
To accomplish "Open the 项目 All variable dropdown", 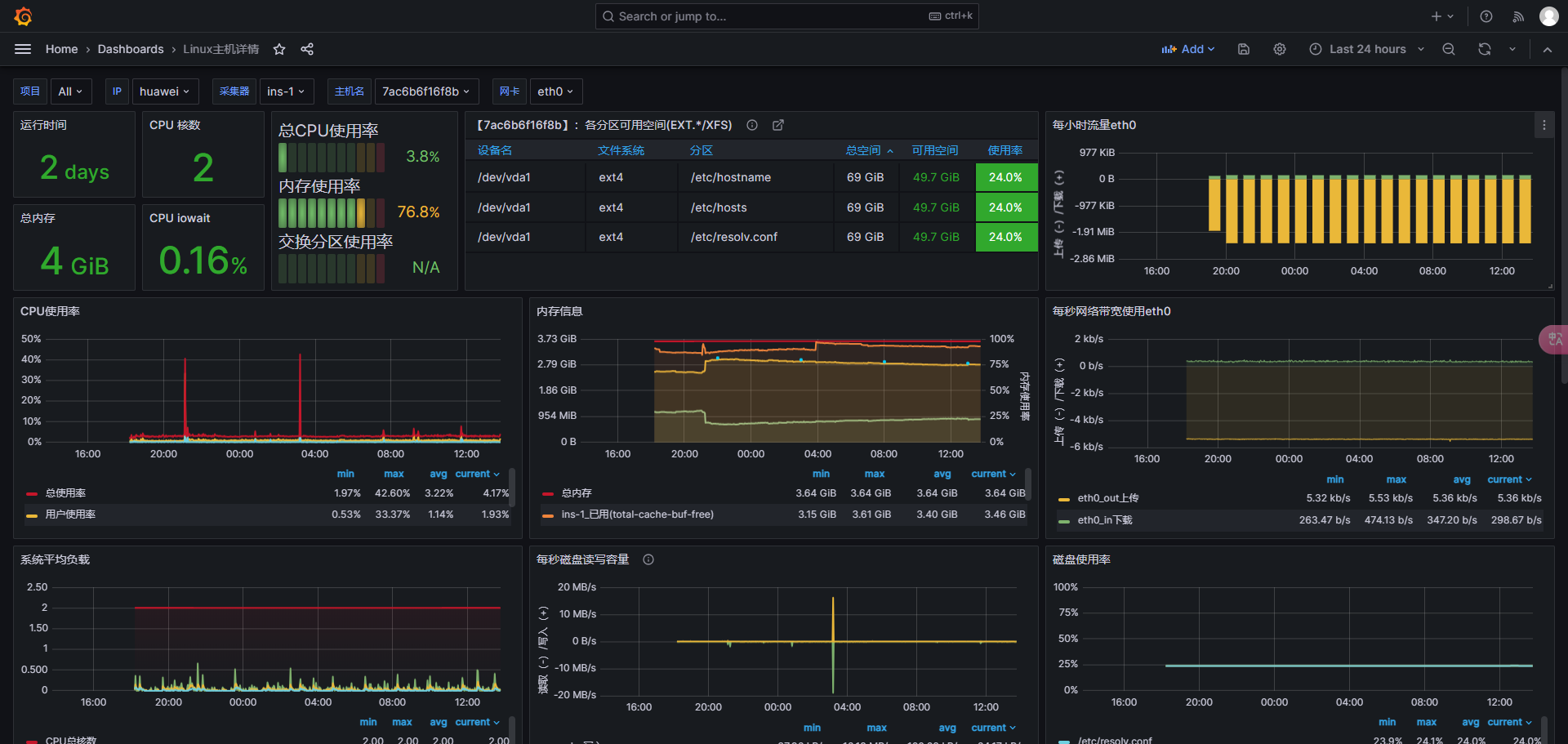I will coord(70,91).
